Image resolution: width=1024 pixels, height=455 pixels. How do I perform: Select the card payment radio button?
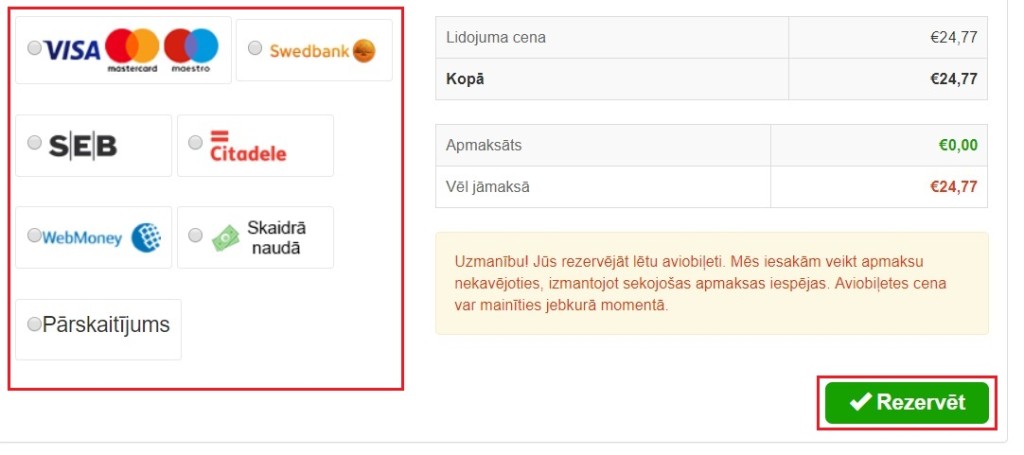35,48
